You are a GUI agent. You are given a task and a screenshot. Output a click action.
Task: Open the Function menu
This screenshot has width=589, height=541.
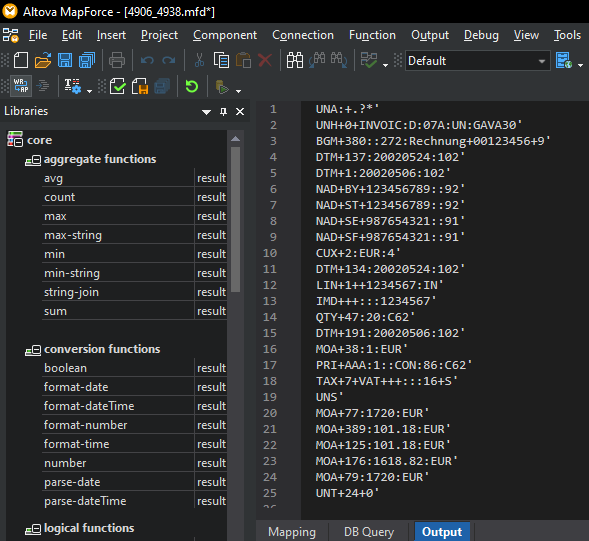[372, 35]
